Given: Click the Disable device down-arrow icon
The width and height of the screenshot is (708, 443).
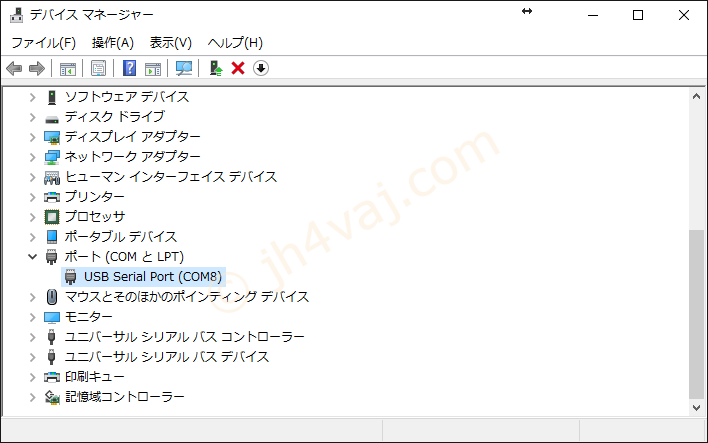Looking at the screenshot, I should click(261, 68).
